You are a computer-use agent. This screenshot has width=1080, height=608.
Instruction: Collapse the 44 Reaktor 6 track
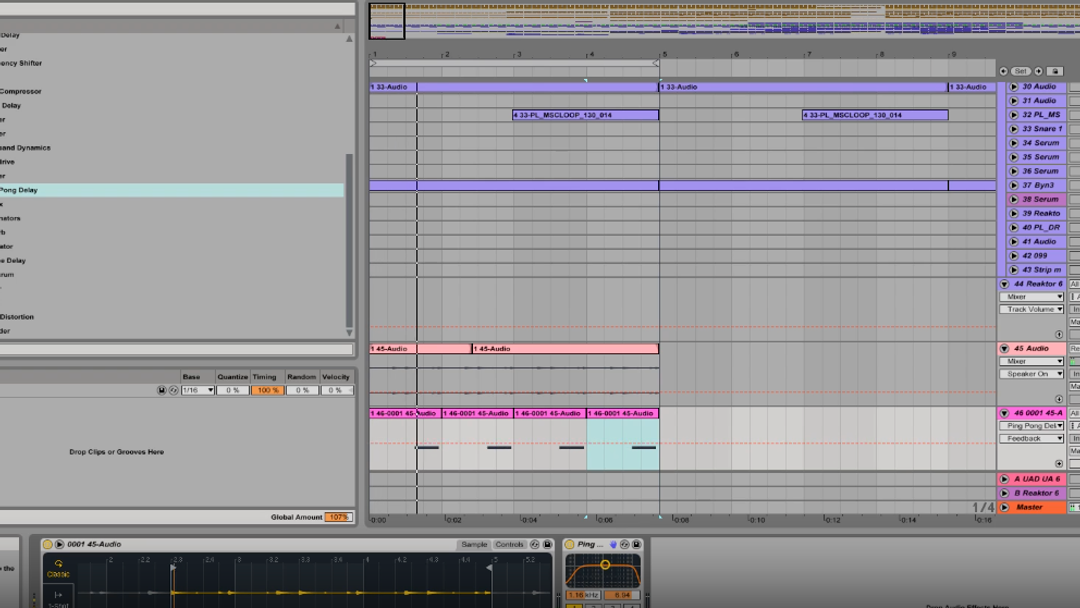[x=1004, y=284]
